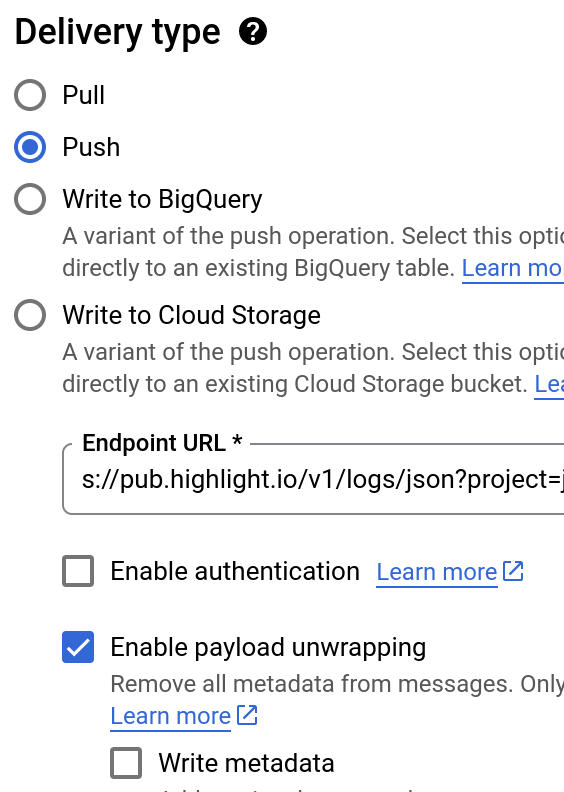Click external-link icon under payload unwrapping description

(247, 715)
